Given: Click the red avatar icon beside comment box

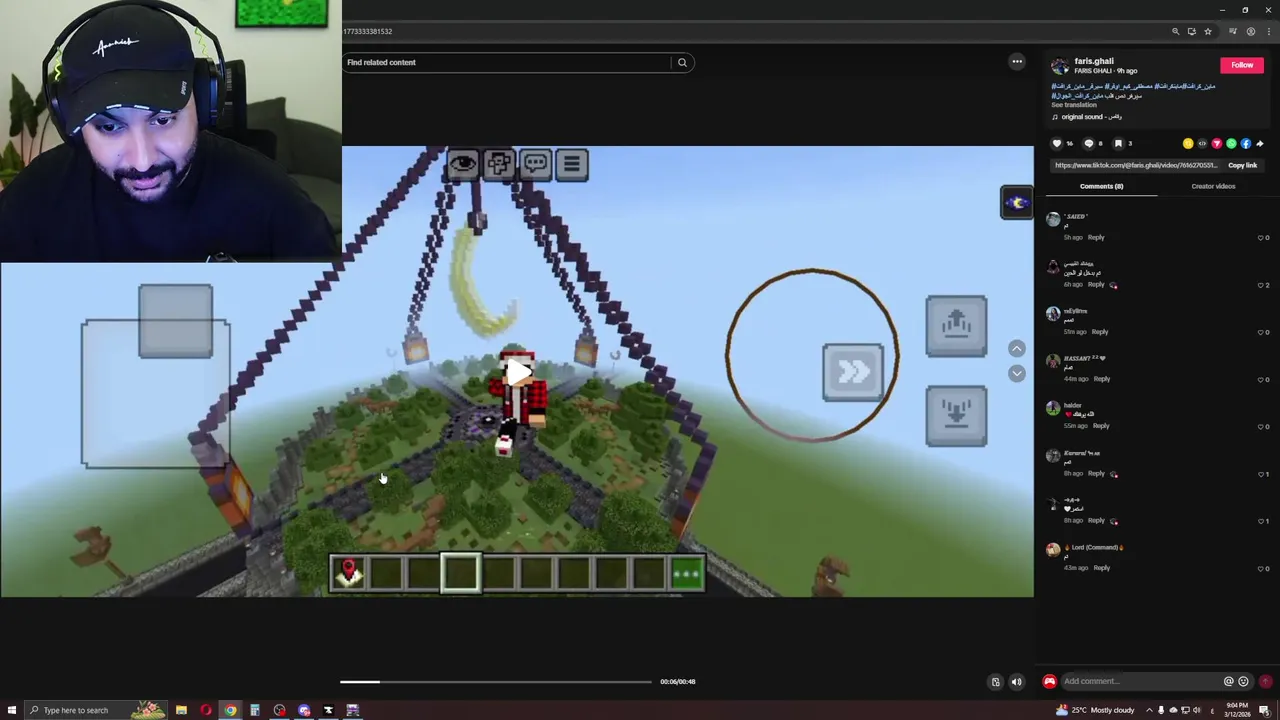Looking at the screenshot, I should coord(1049,681).
